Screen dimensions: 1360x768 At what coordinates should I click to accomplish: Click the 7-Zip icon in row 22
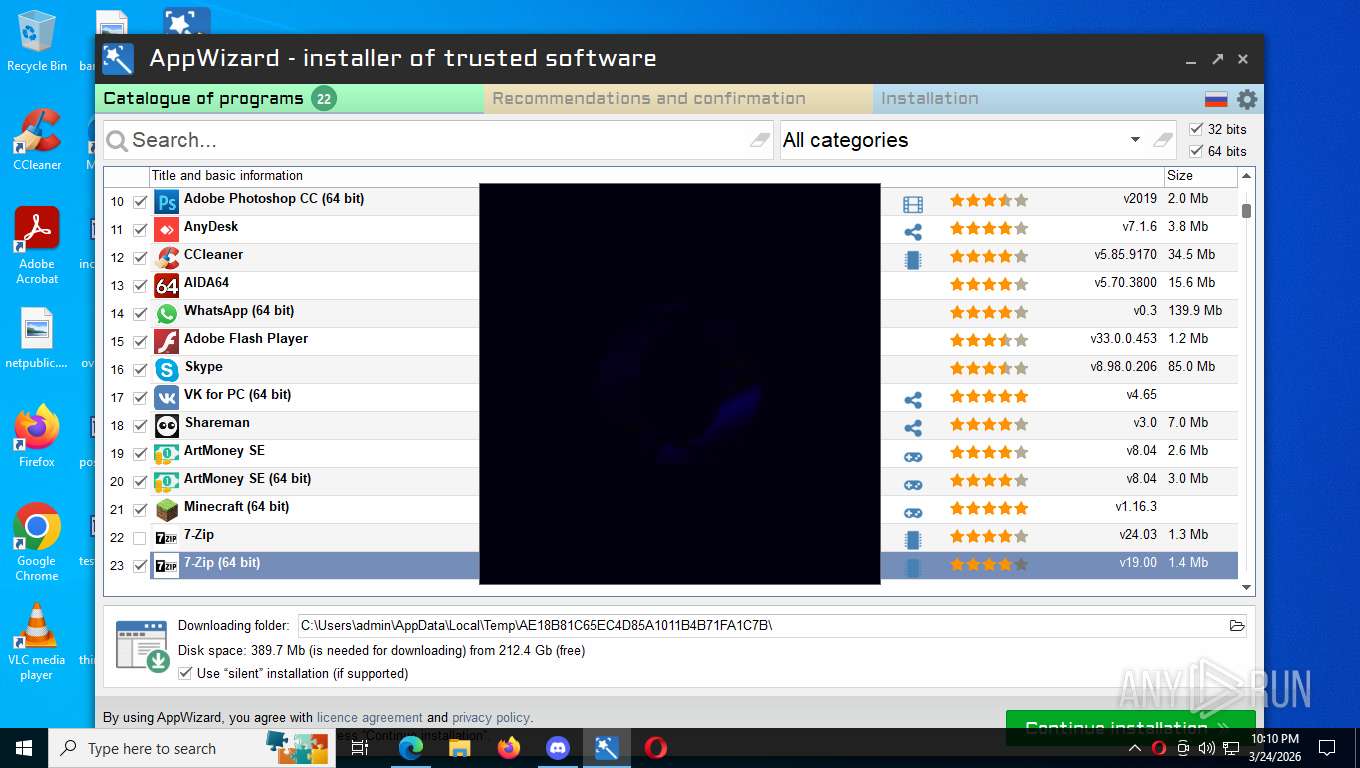click(x=167, y=538)
